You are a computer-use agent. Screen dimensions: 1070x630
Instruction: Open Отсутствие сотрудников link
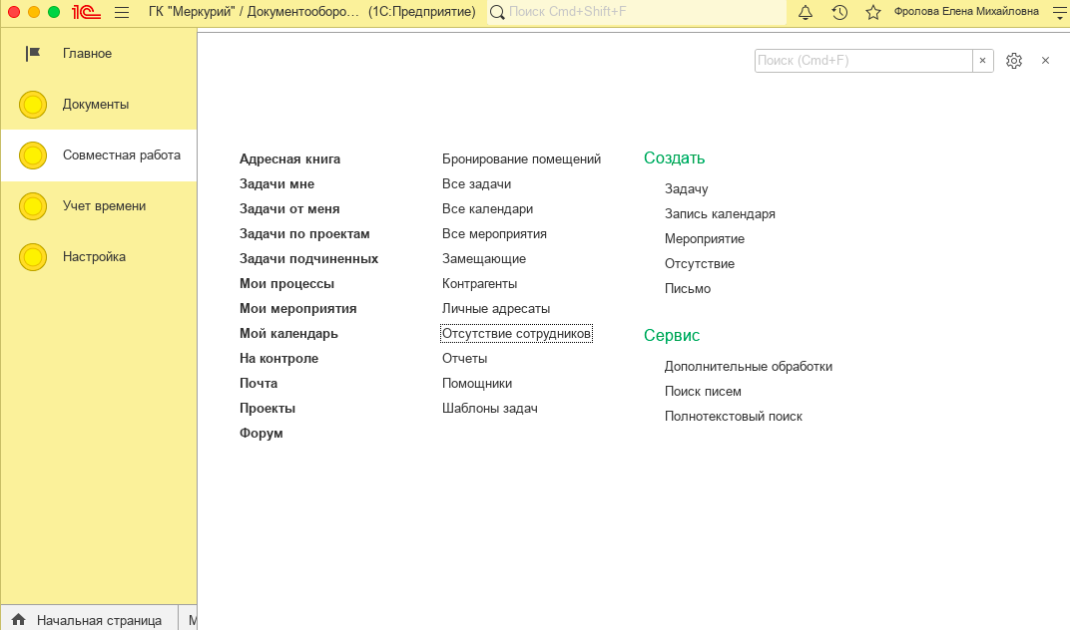click(x=516, y=333)
